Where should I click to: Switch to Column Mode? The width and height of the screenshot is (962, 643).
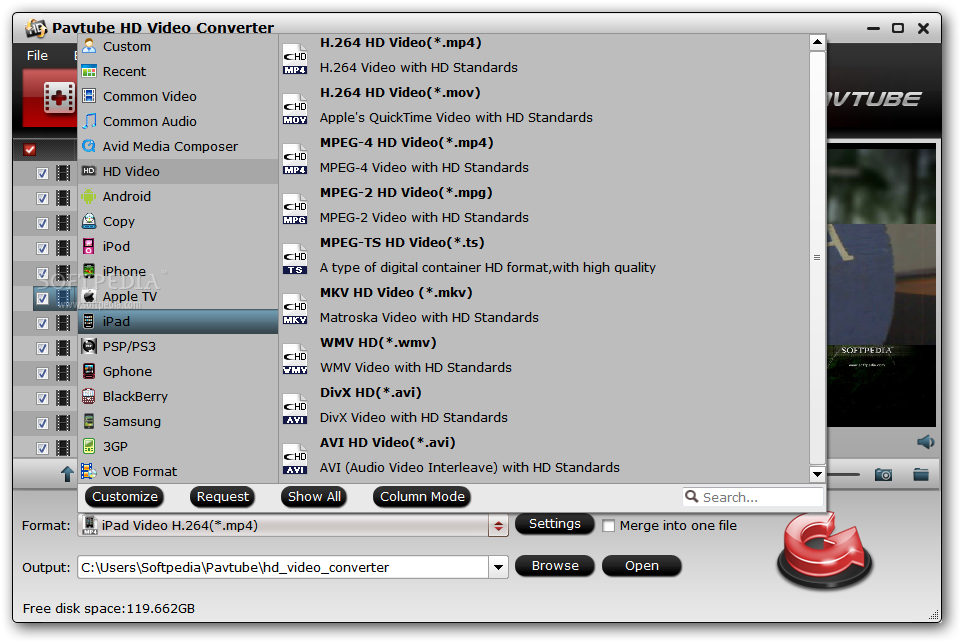click(422, 496)
